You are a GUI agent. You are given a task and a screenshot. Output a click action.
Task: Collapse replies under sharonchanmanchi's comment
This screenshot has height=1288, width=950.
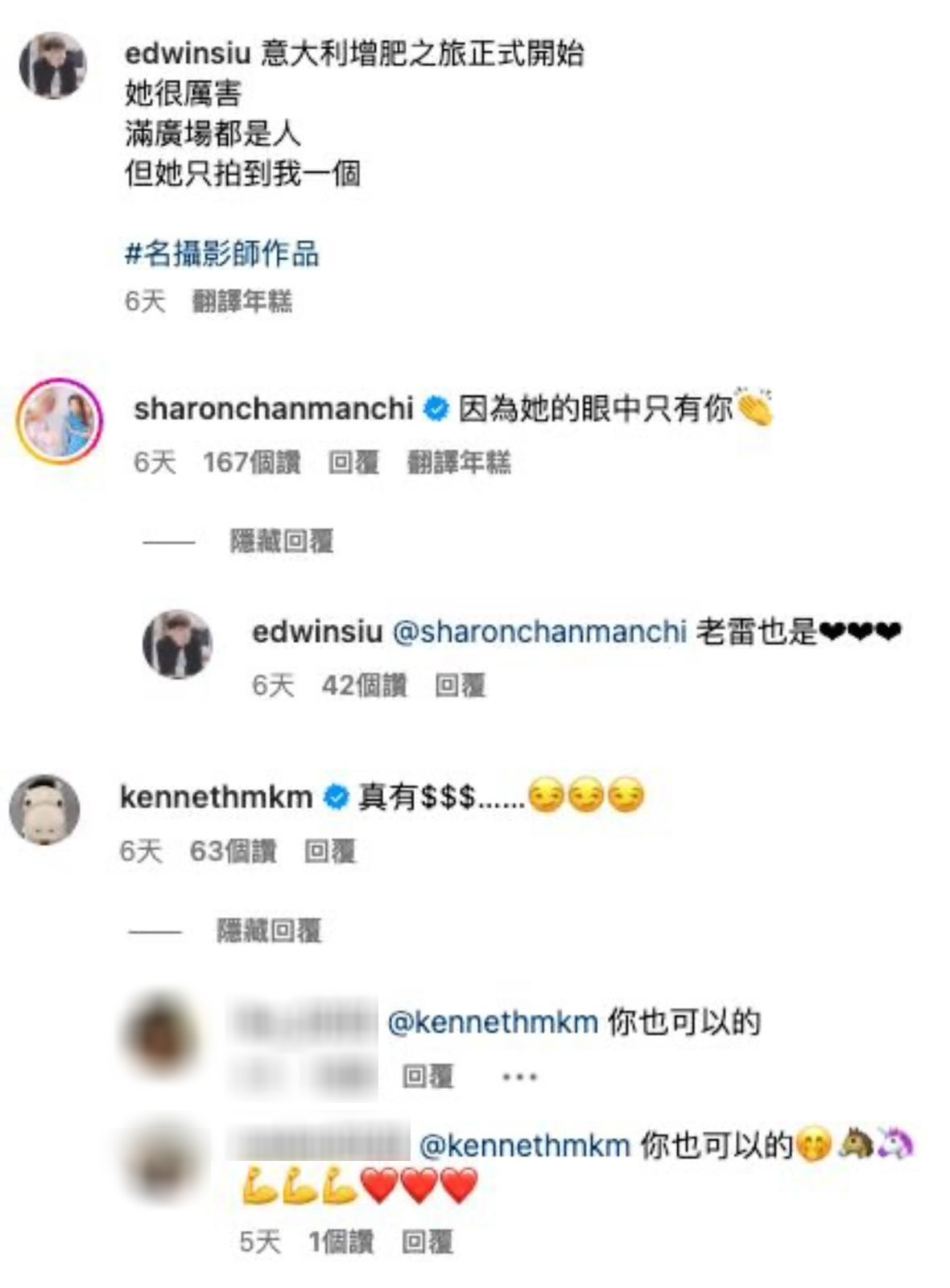click(x=281, y=541)
